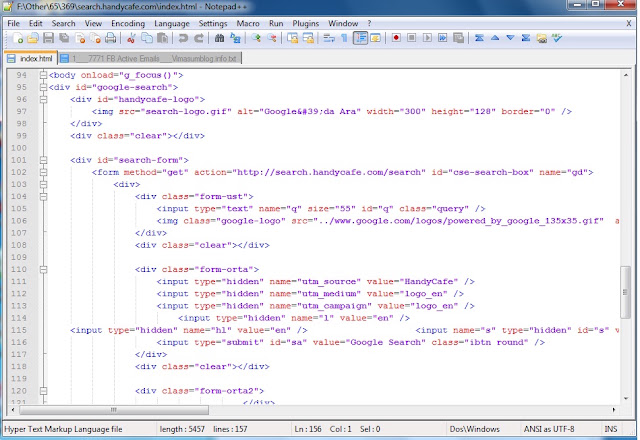Collapse fold marker at line 120 form-orta2
Screen dimensions: 640x440
43,391
